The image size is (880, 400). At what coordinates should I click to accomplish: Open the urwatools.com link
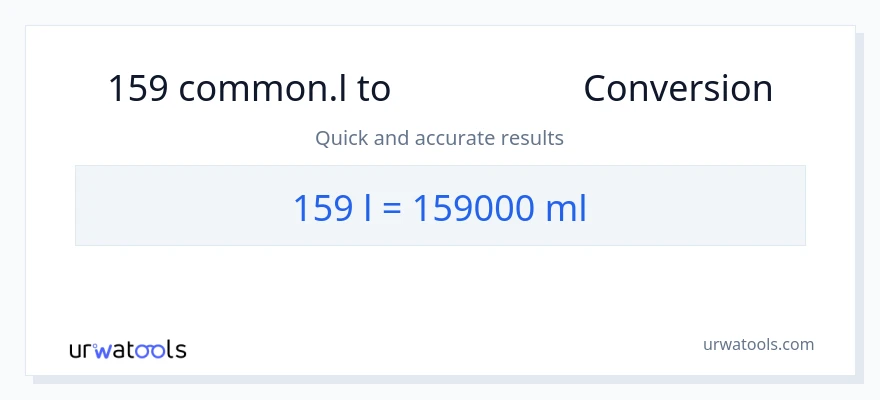pyautogui.click(x=758, y=344)
